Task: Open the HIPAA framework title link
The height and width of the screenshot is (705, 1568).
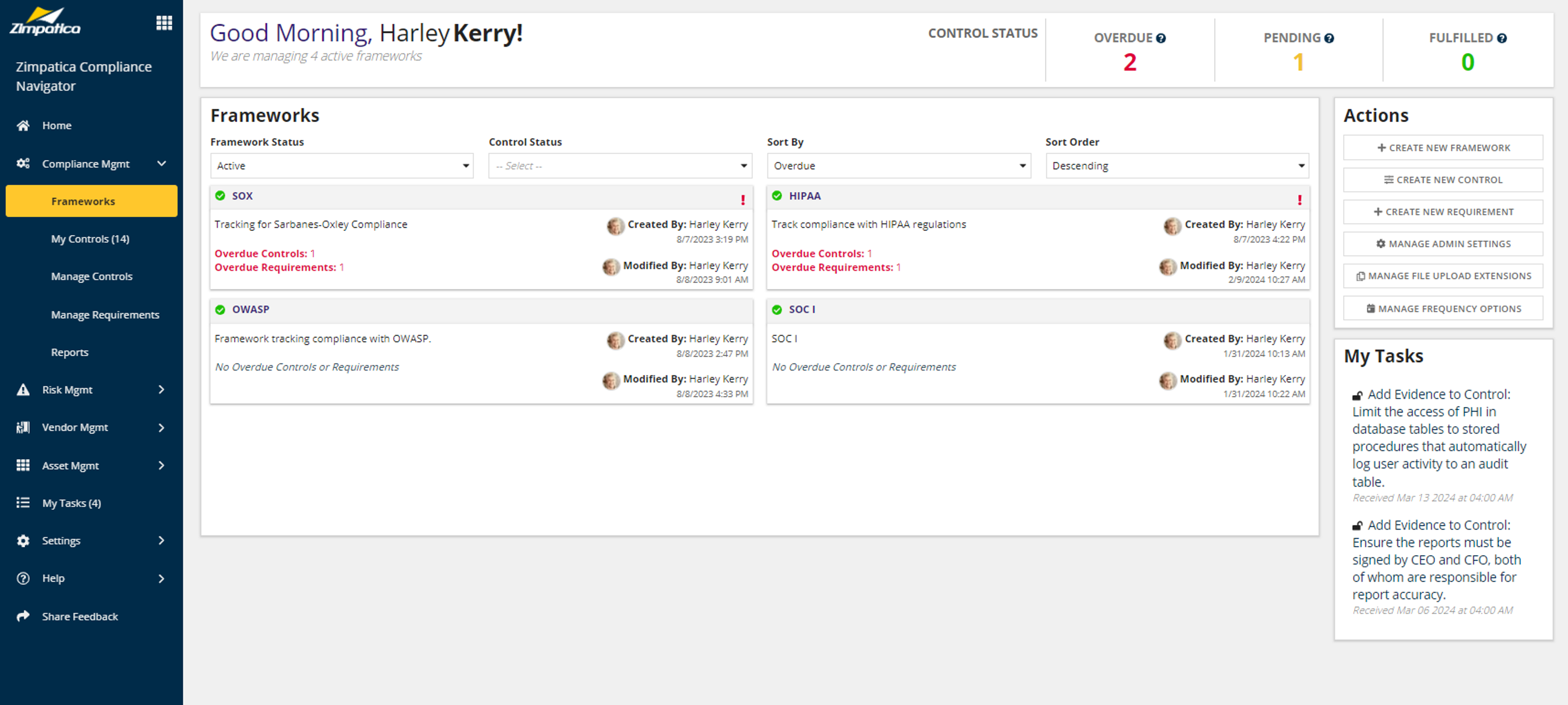Action: [x=805, y=195]
